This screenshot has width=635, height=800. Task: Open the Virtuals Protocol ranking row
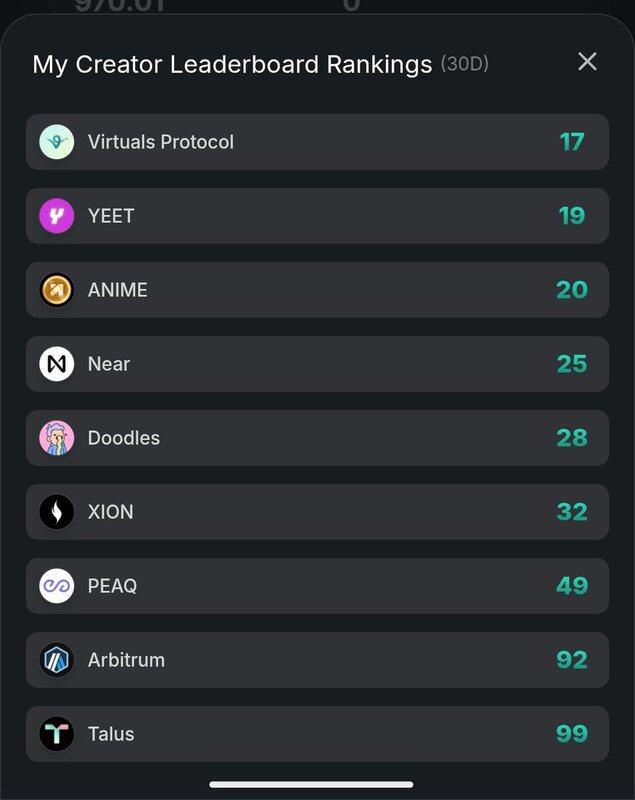click(317, 142)
